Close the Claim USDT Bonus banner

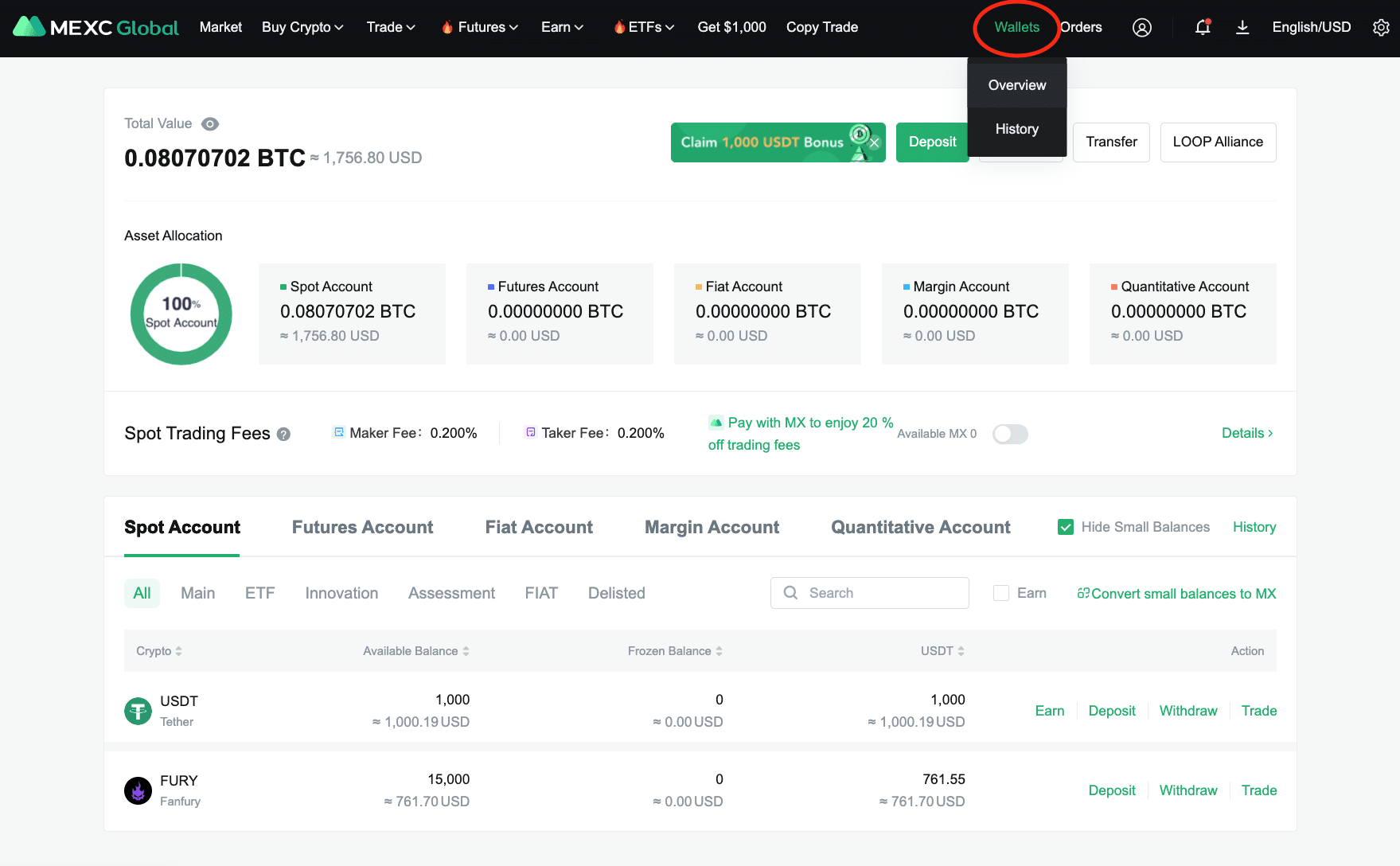874,143
